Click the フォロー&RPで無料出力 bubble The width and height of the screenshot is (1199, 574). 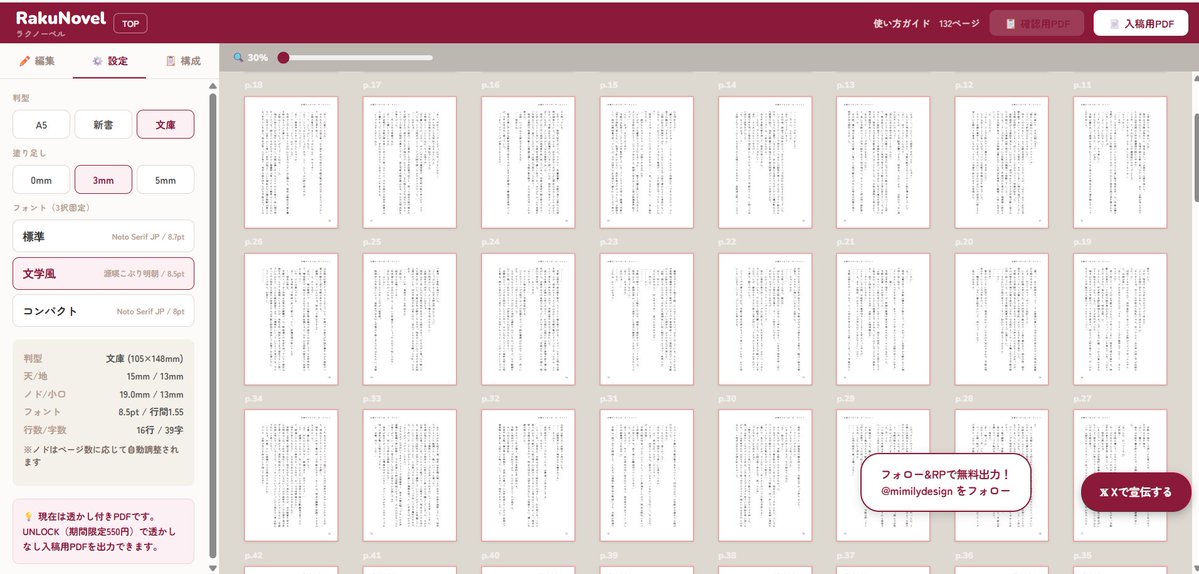pyautogui.click(x=946, y=483)
